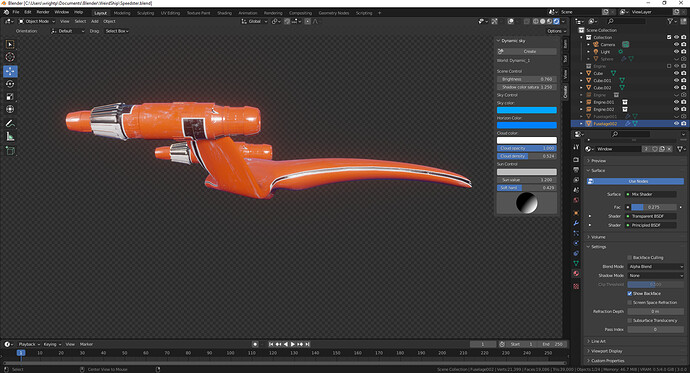Choose the Rotate tool
Image resolution: width=690 pixels, height=373 pixels.
coord(10,84)
